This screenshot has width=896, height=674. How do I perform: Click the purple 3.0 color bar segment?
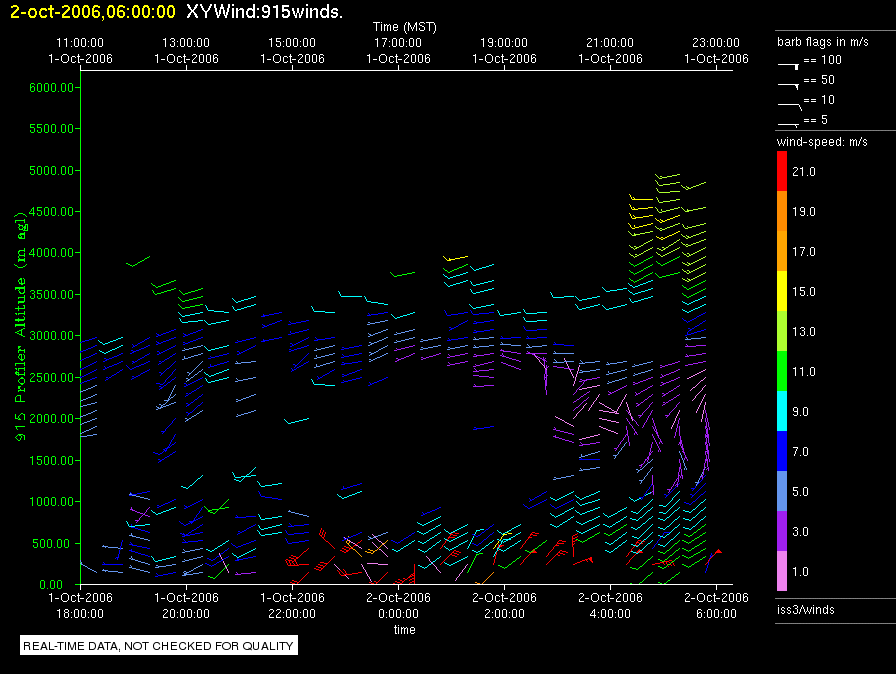click(x=782, y=531)
